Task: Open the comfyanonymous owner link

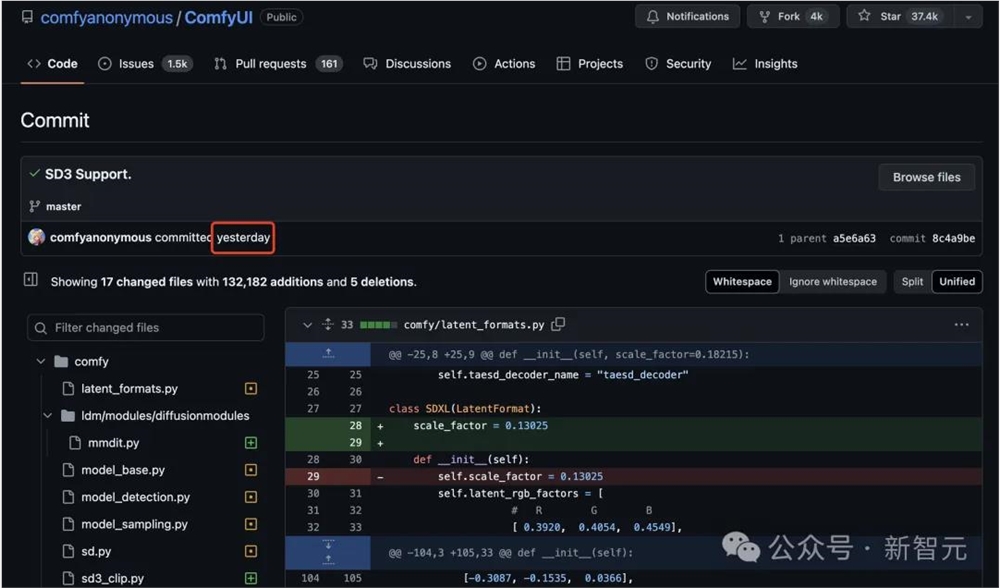Action: (x=107, y=17)
